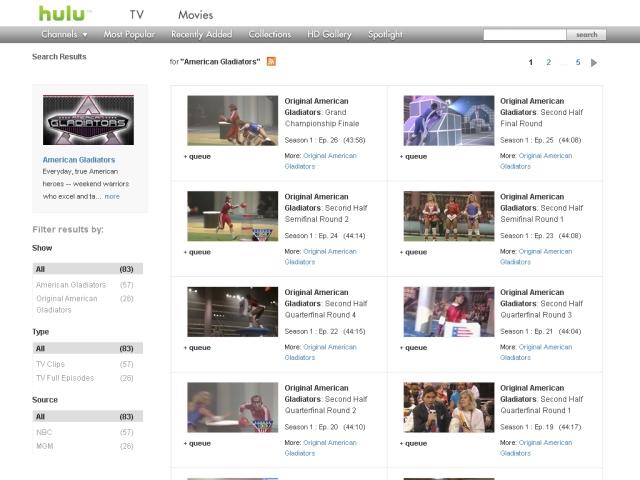
Task: Queue Semifinal Round 1 episode
Action: pyautogui.click(x=413, y=252)
